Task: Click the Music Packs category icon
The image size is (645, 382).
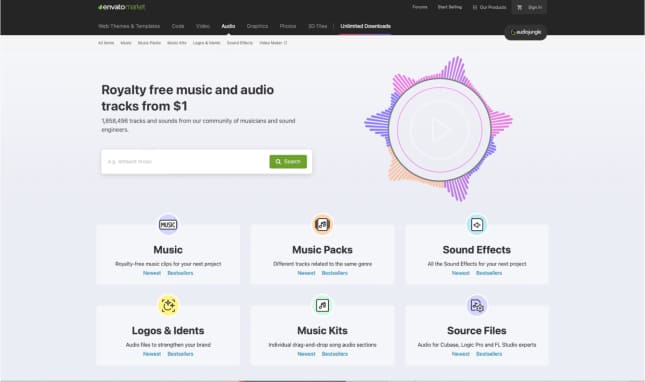Action: click(322, 225)
